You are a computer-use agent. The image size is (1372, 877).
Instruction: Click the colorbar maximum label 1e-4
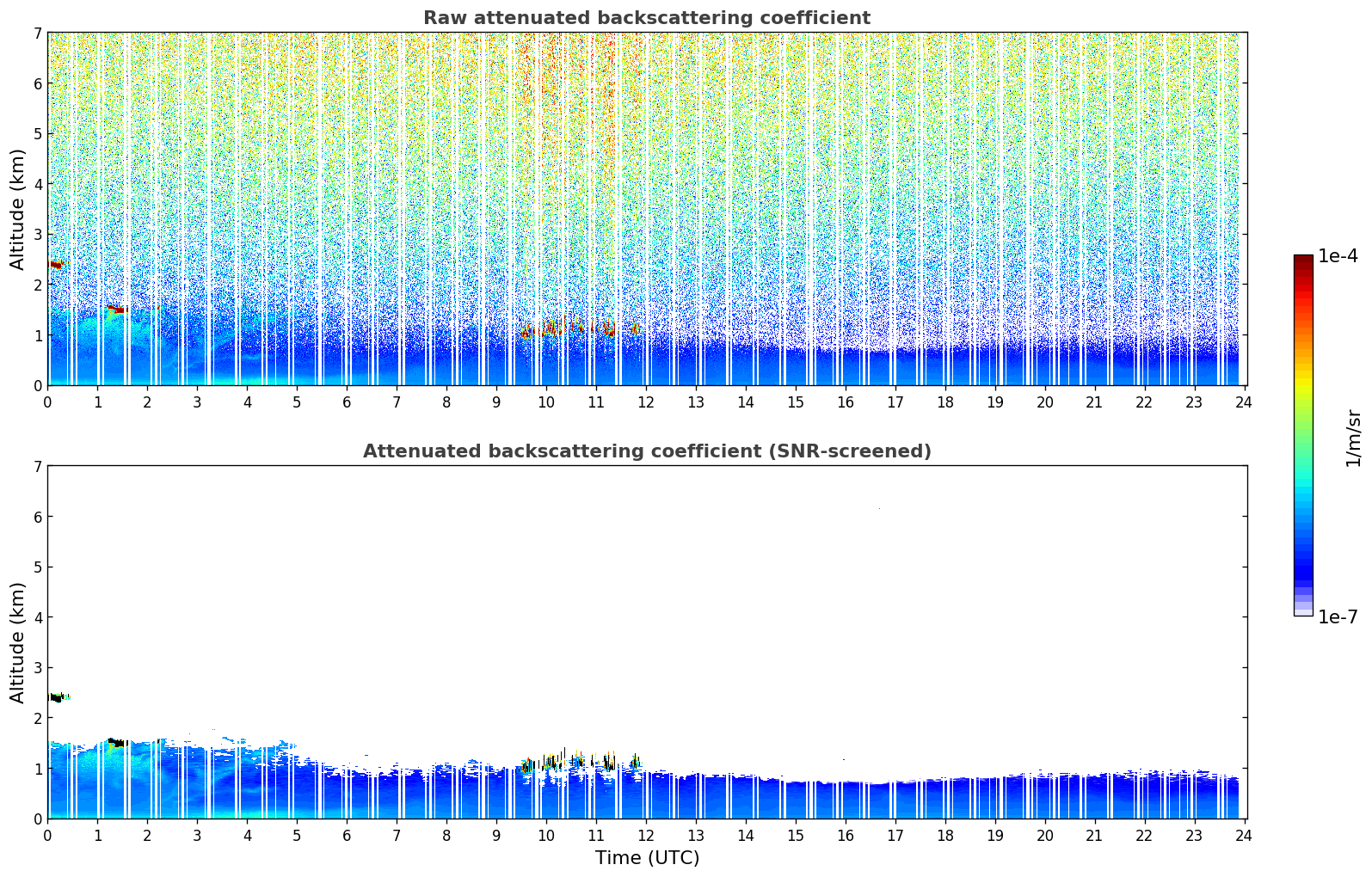[1338, 256]
